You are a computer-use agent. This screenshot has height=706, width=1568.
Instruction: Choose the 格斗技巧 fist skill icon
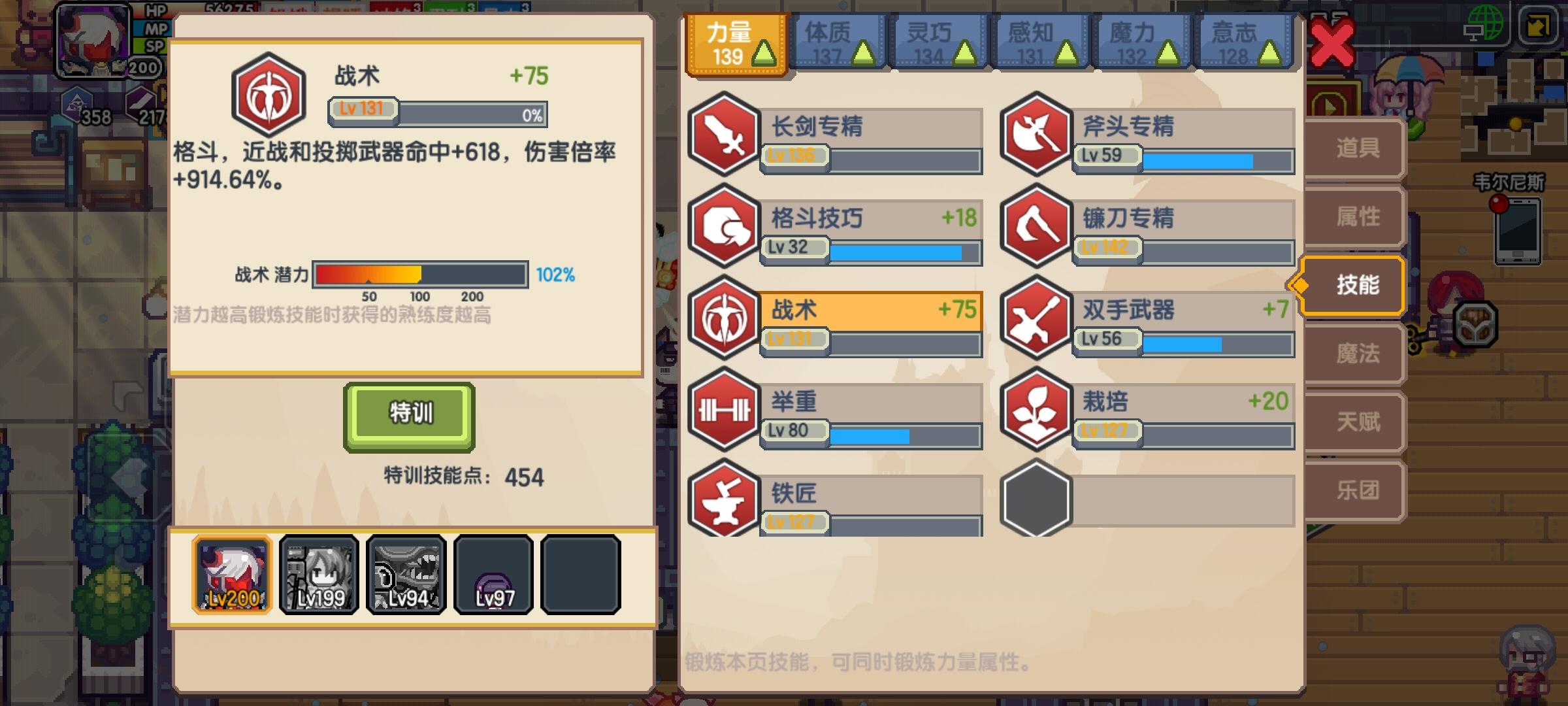[x=724, y=226]
